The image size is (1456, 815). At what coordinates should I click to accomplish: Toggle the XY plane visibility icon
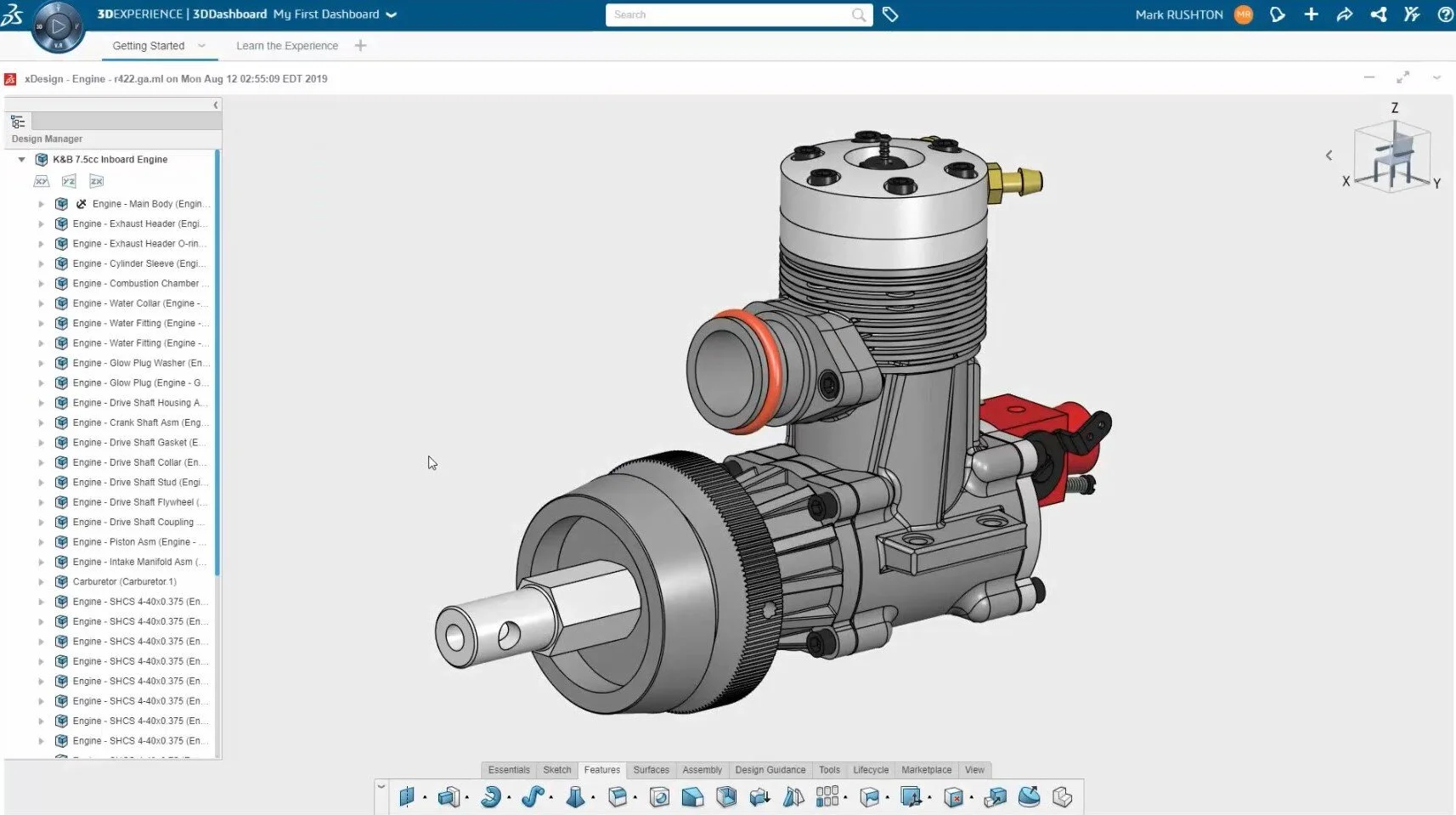click(x=42, y=181)
